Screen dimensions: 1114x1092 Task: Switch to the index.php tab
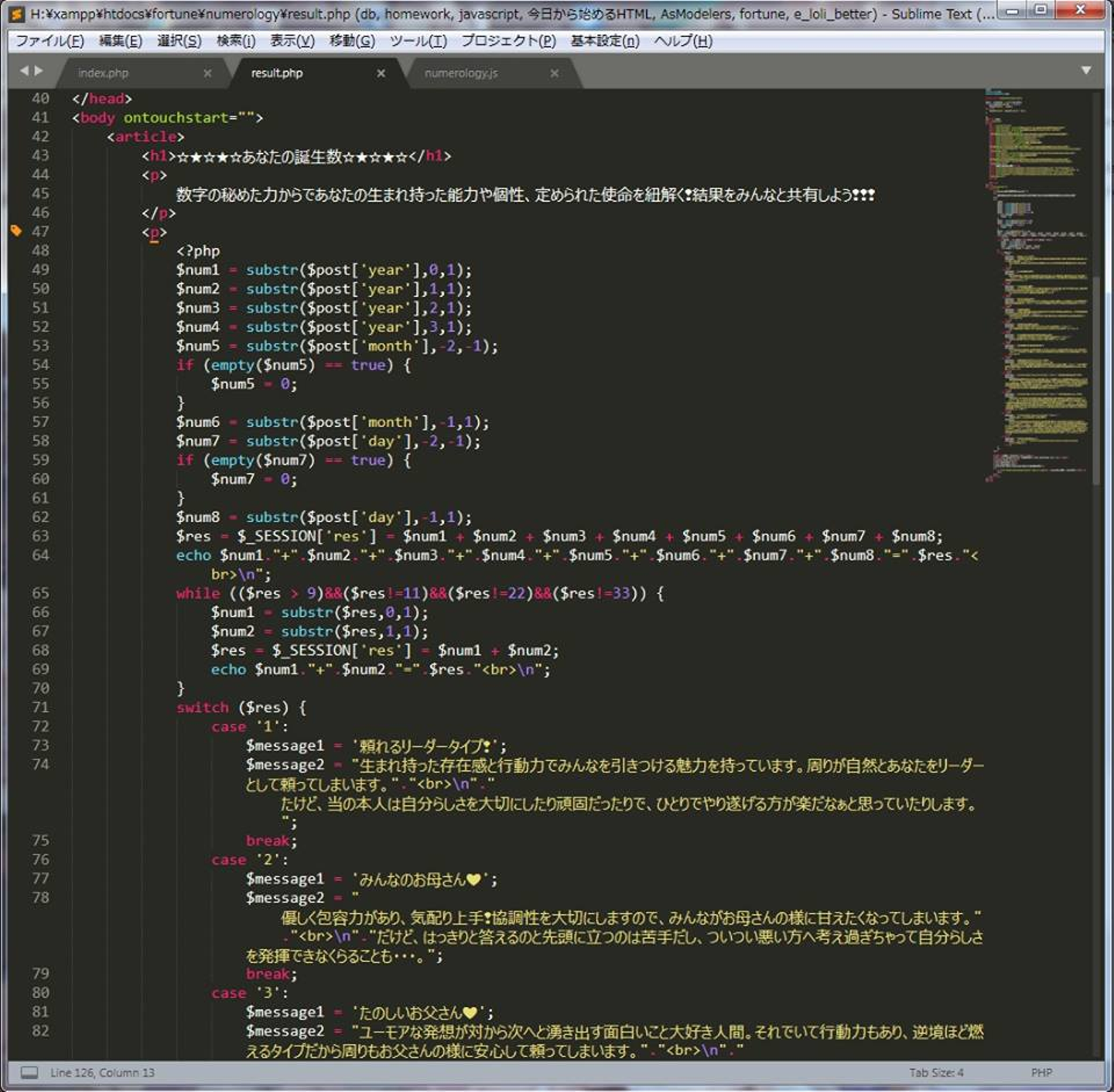click(104, 73)
